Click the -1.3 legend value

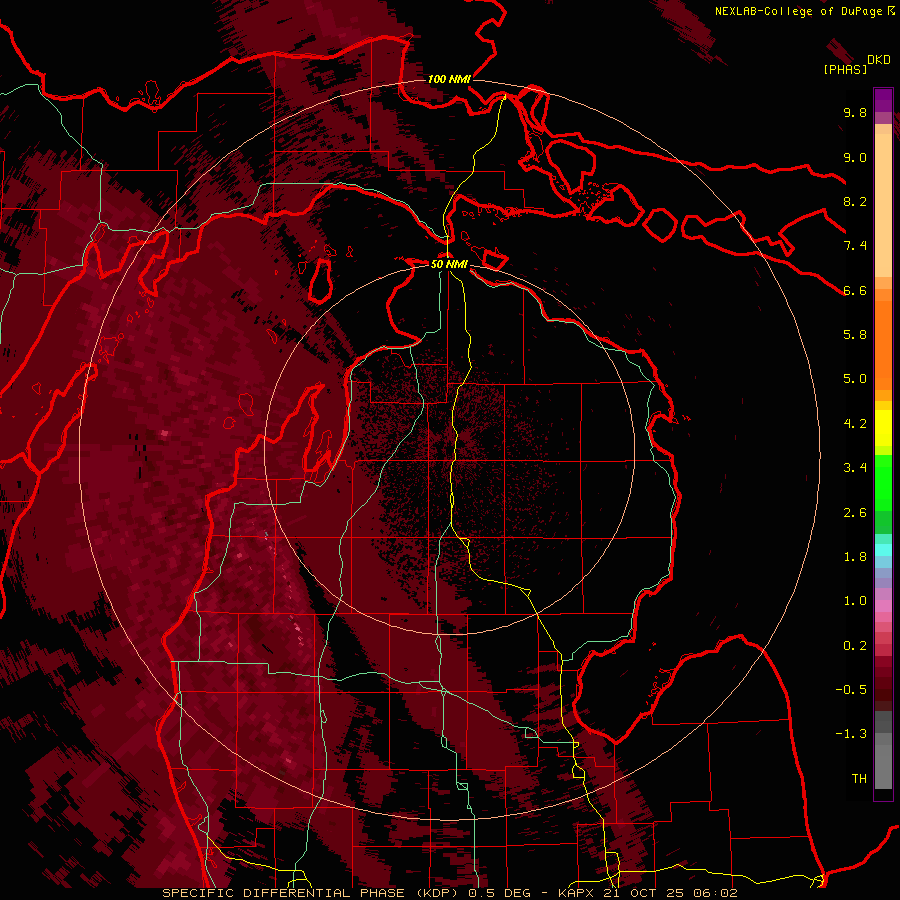click(x=851, y=734)
